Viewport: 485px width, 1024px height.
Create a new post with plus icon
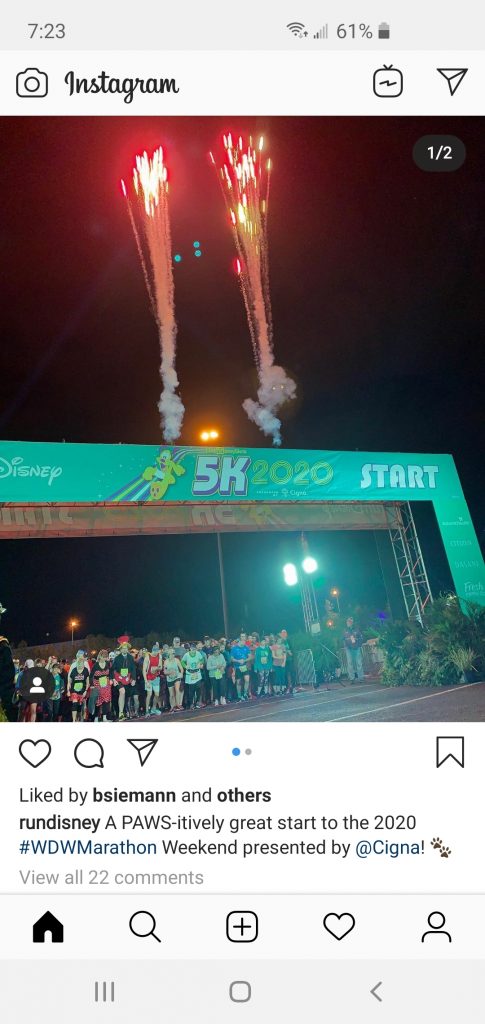point(242,927)
